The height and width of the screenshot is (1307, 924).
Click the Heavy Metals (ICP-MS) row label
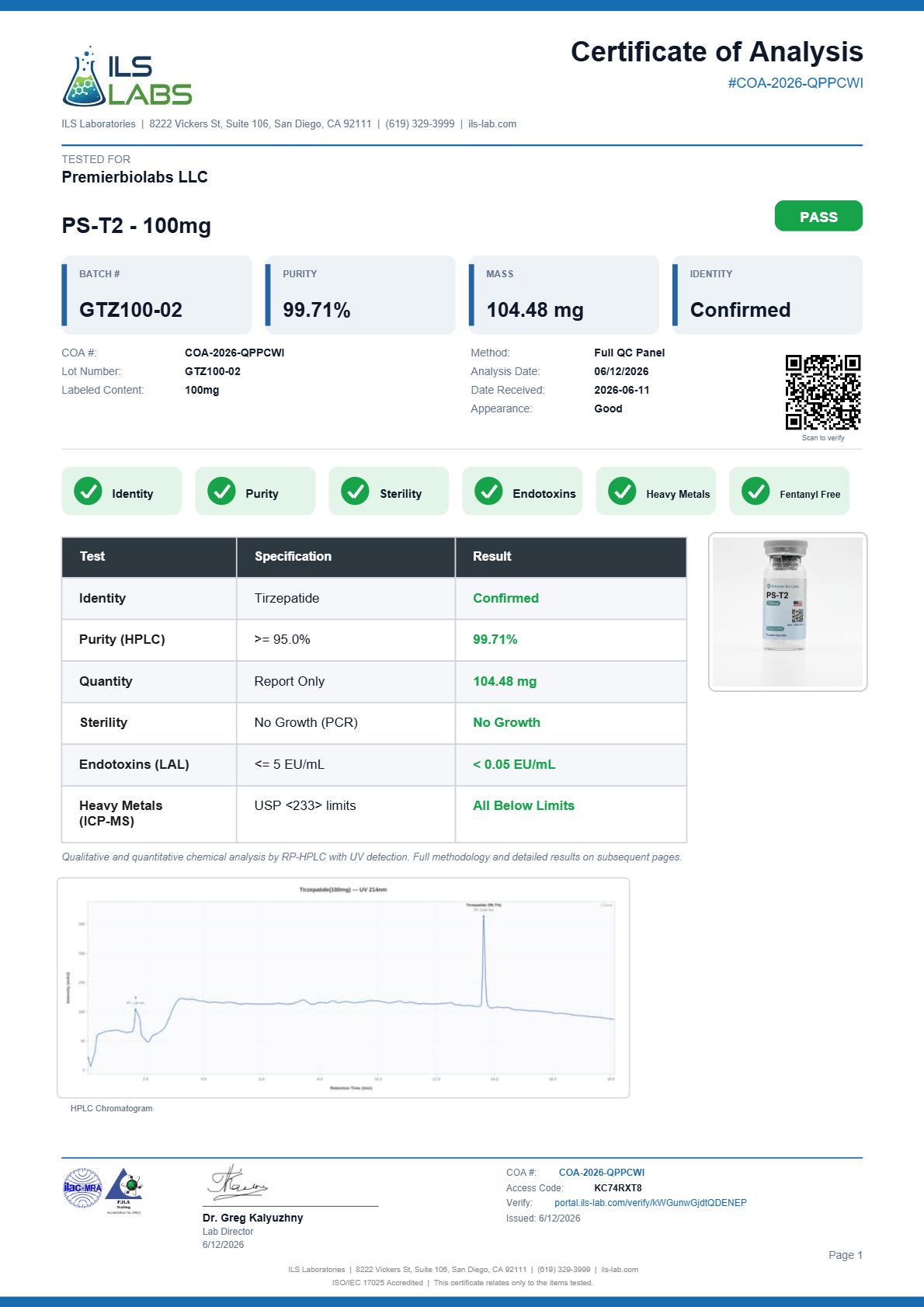pyautogui.click(x=121, y=813)
